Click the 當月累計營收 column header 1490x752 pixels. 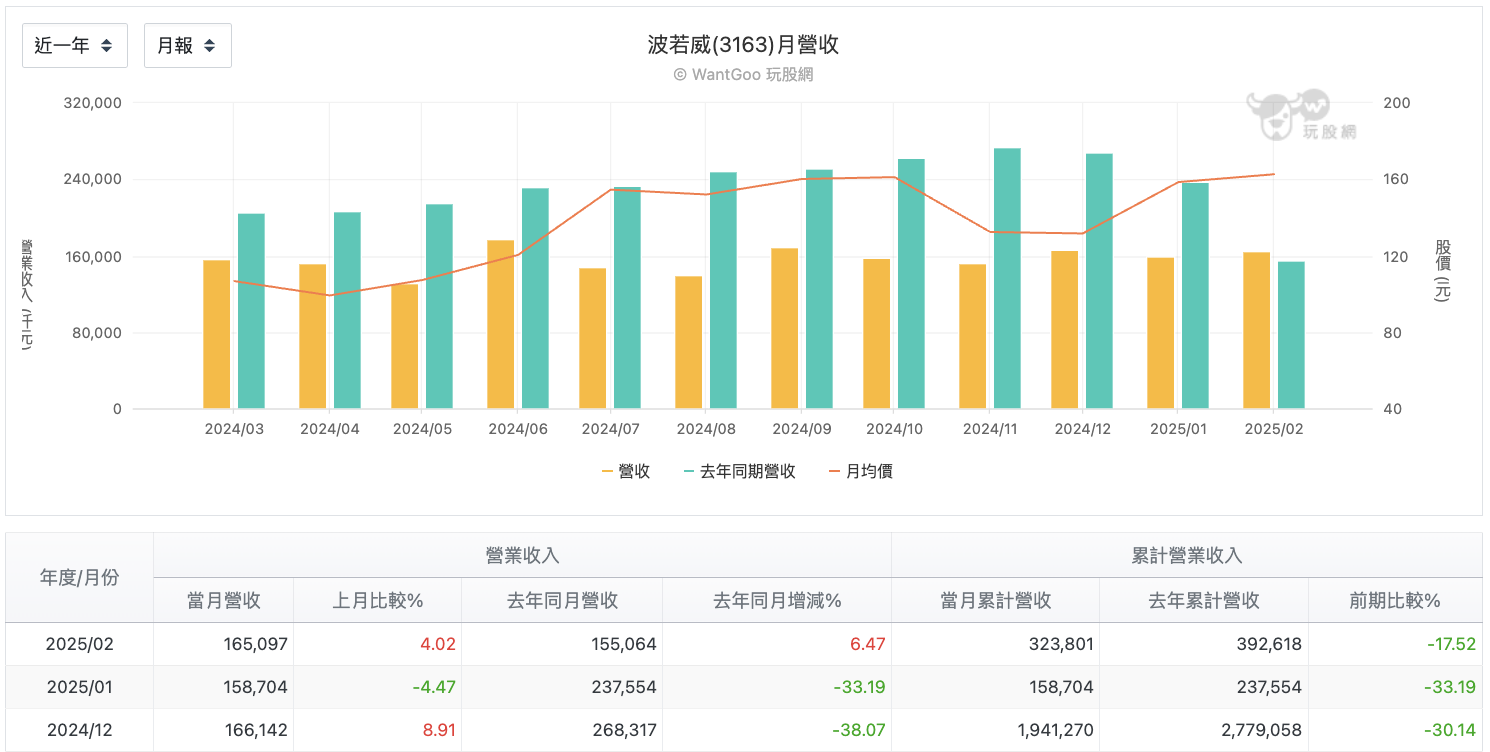[x=996, y=600]
